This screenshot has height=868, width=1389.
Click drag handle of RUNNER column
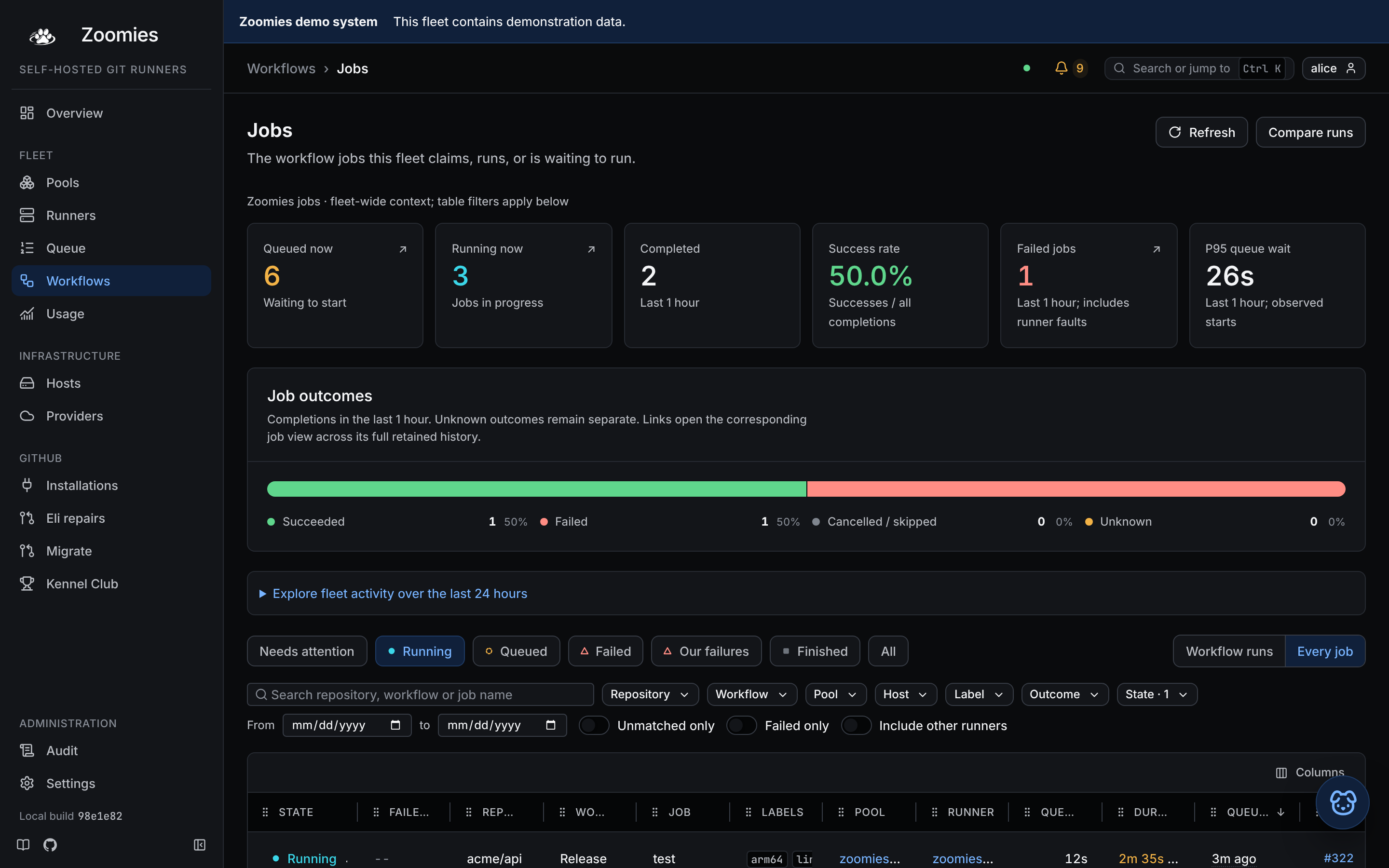pyautogui.click(x=934, y=812)
